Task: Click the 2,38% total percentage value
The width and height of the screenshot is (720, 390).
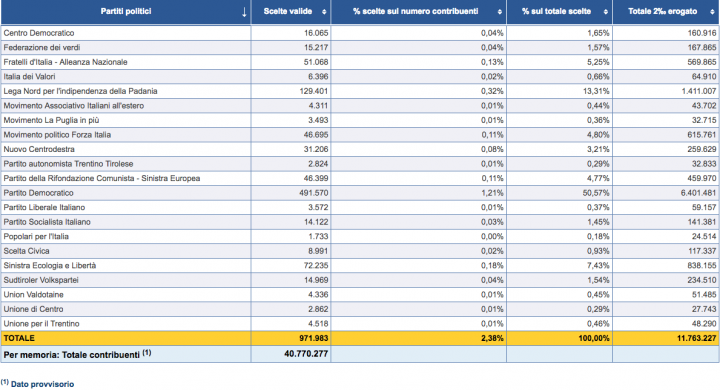Action: point(492,338)
